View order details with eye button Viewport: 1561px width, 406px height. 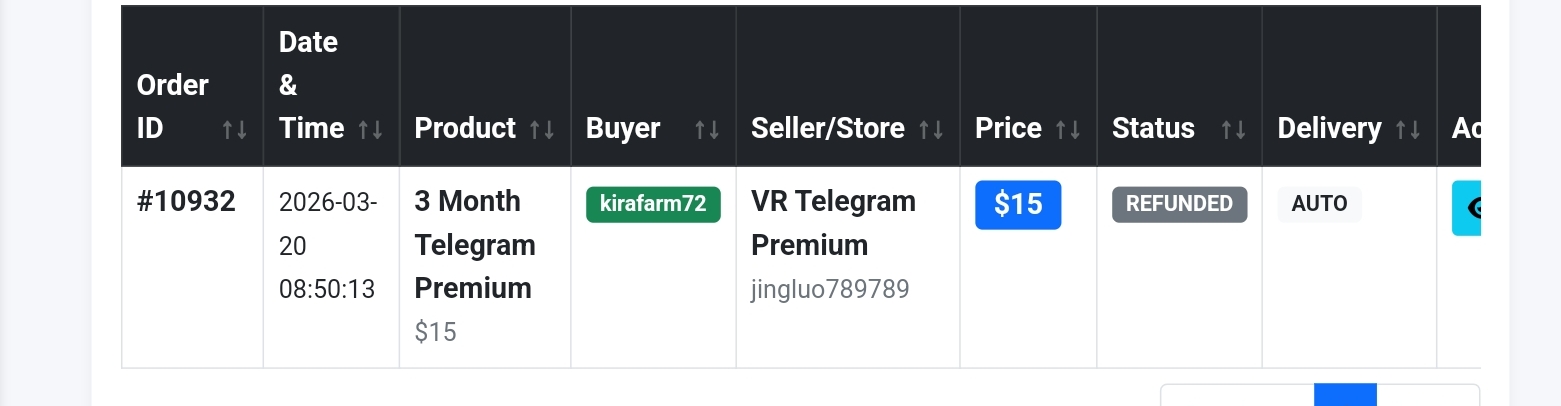[1468, 208]
